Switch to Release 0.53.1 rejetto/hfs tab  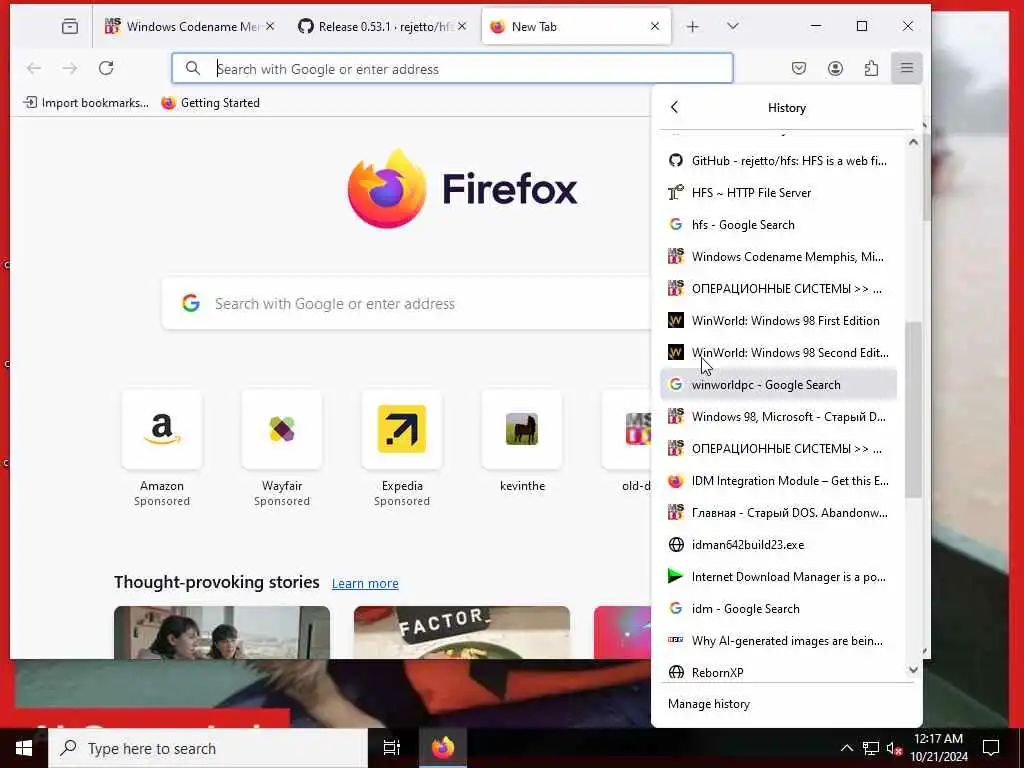tap(382, 27)
